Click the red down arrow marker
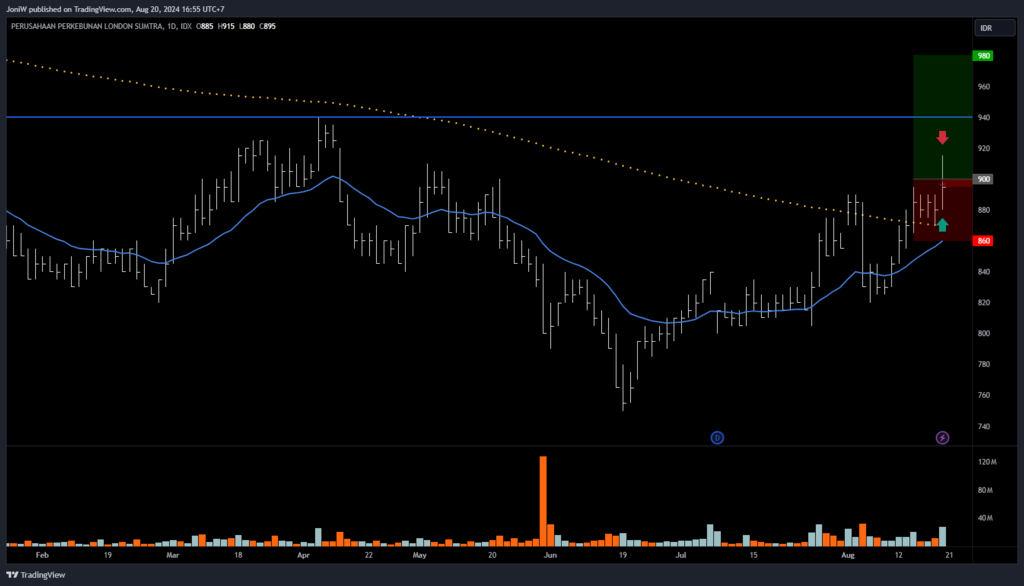This screenshot has width=1024, height=586. pyautogui.click(x=942, y=137)
